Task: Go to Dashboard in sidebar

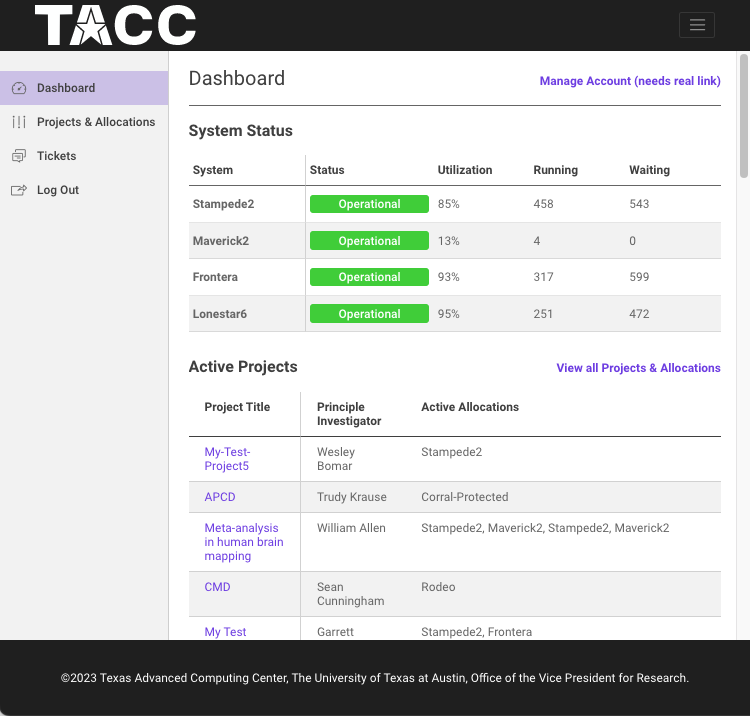Action: (x=84, y=88)
